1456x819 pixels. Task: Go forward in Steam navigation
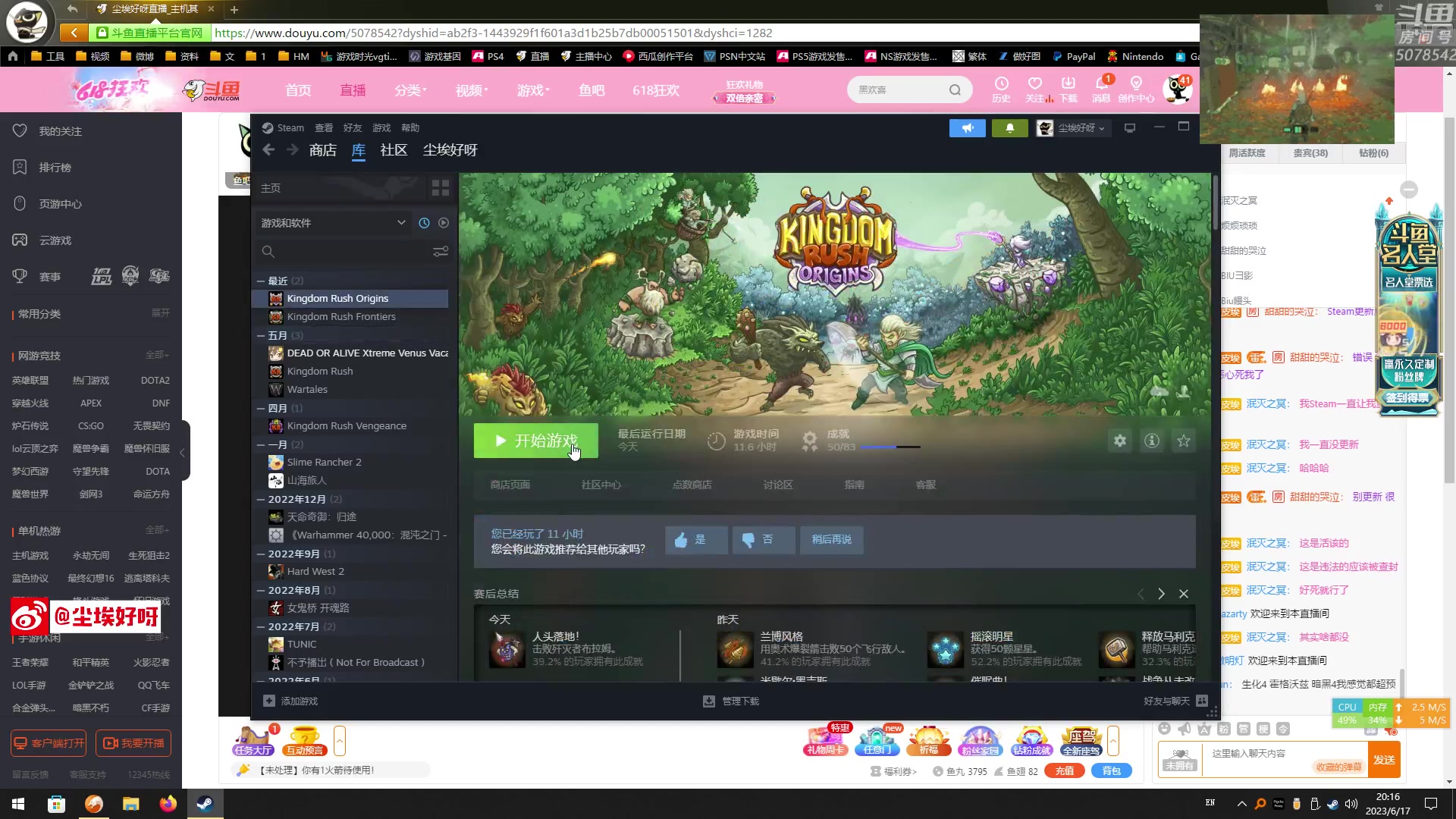click(x=293, y=150)
